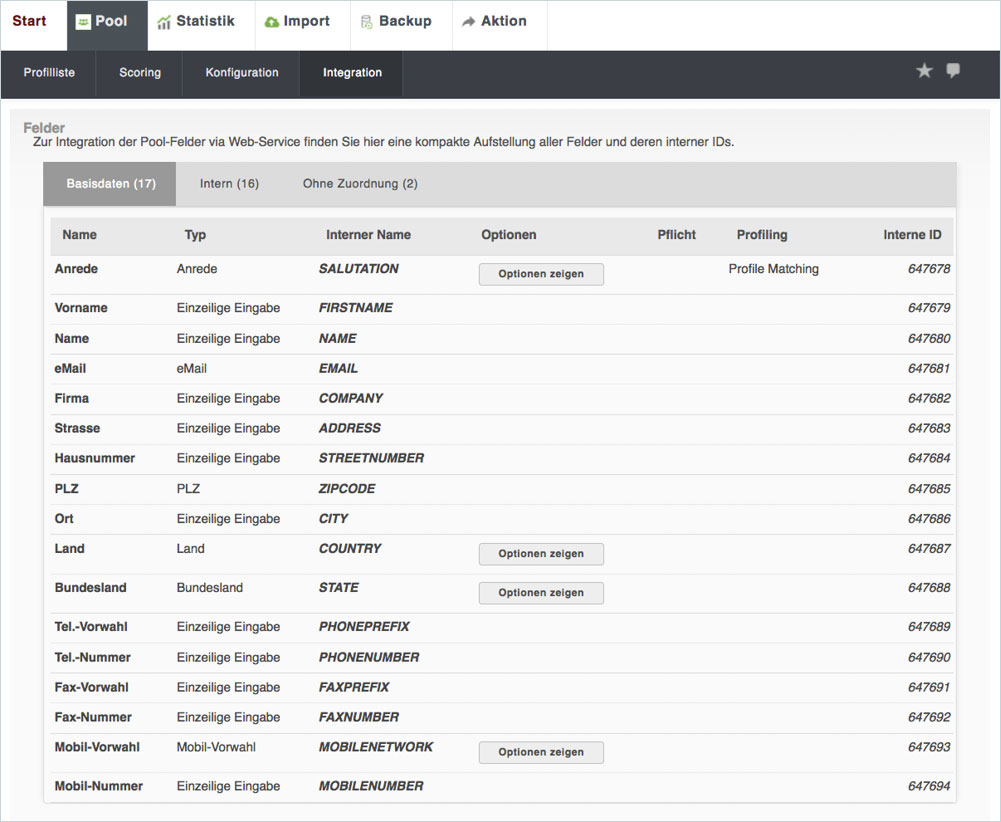Open the Statistik tab

195,22
